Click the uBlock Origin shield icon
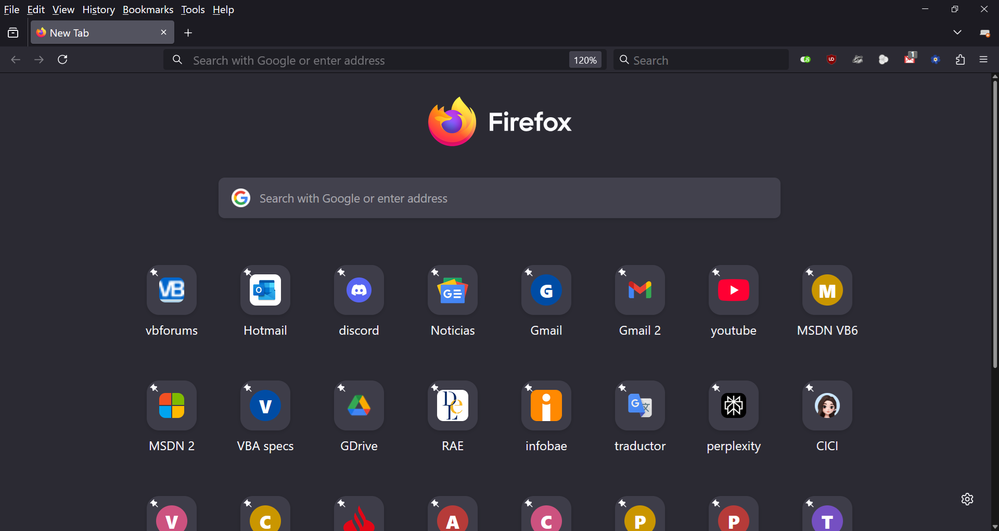999x531 pixels. click(831, 60)
